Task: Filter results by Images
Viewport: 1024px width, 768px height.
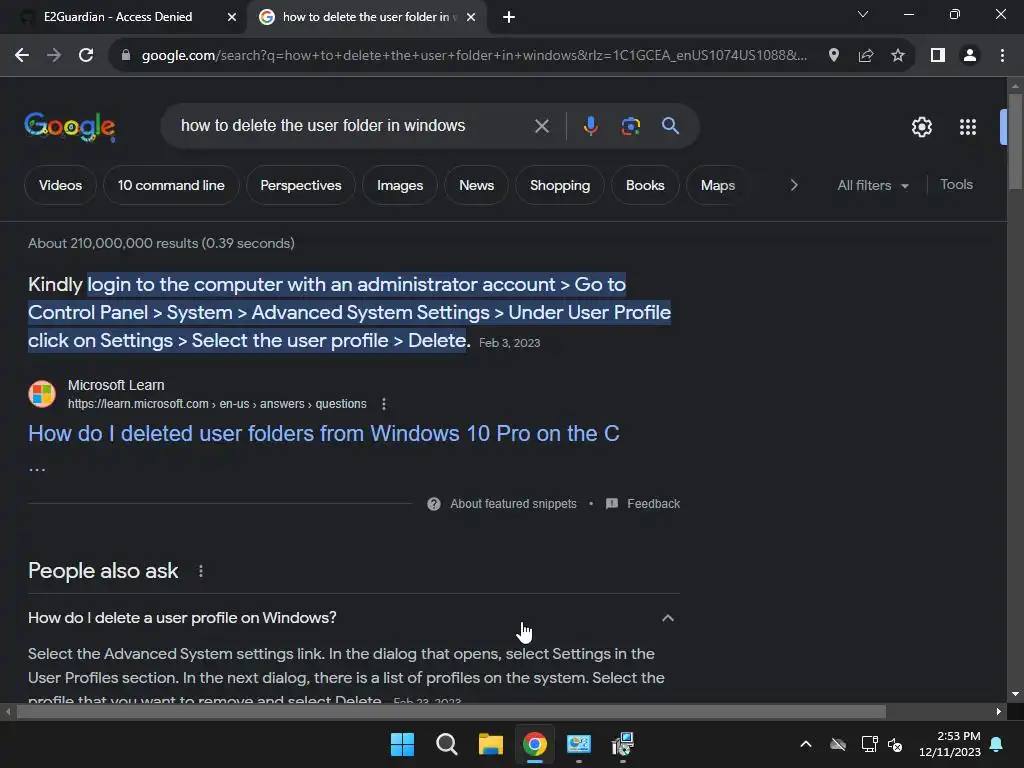Action: point(400,185)
